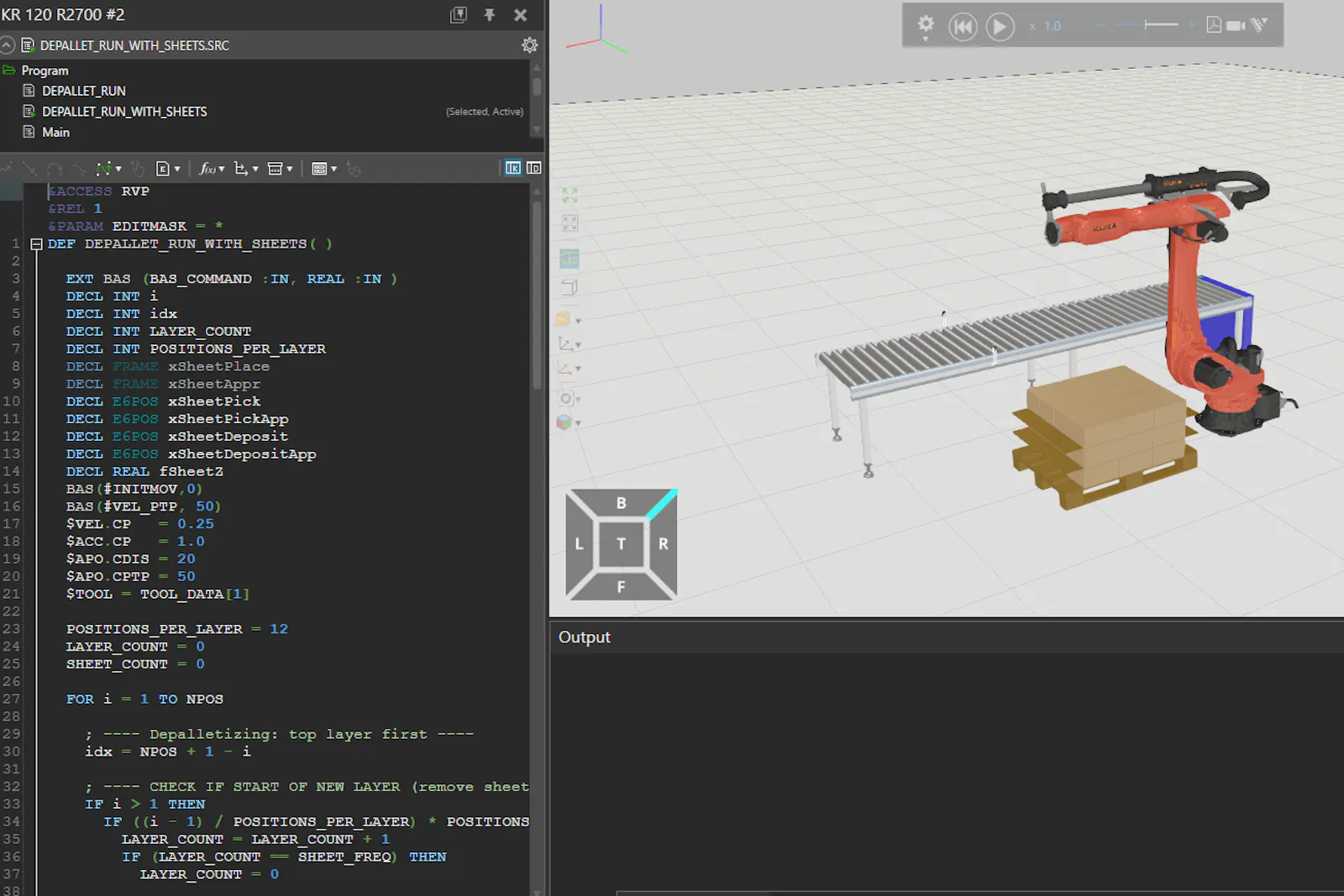1344x896 pixels.
Task: Click the list form statement icon
Action: [x=319, y=169]
